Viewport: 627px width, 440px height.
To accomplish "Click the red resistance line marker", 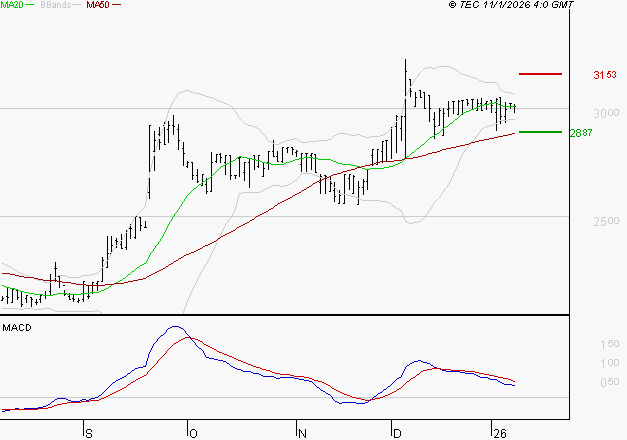I will tap(540, 74).
